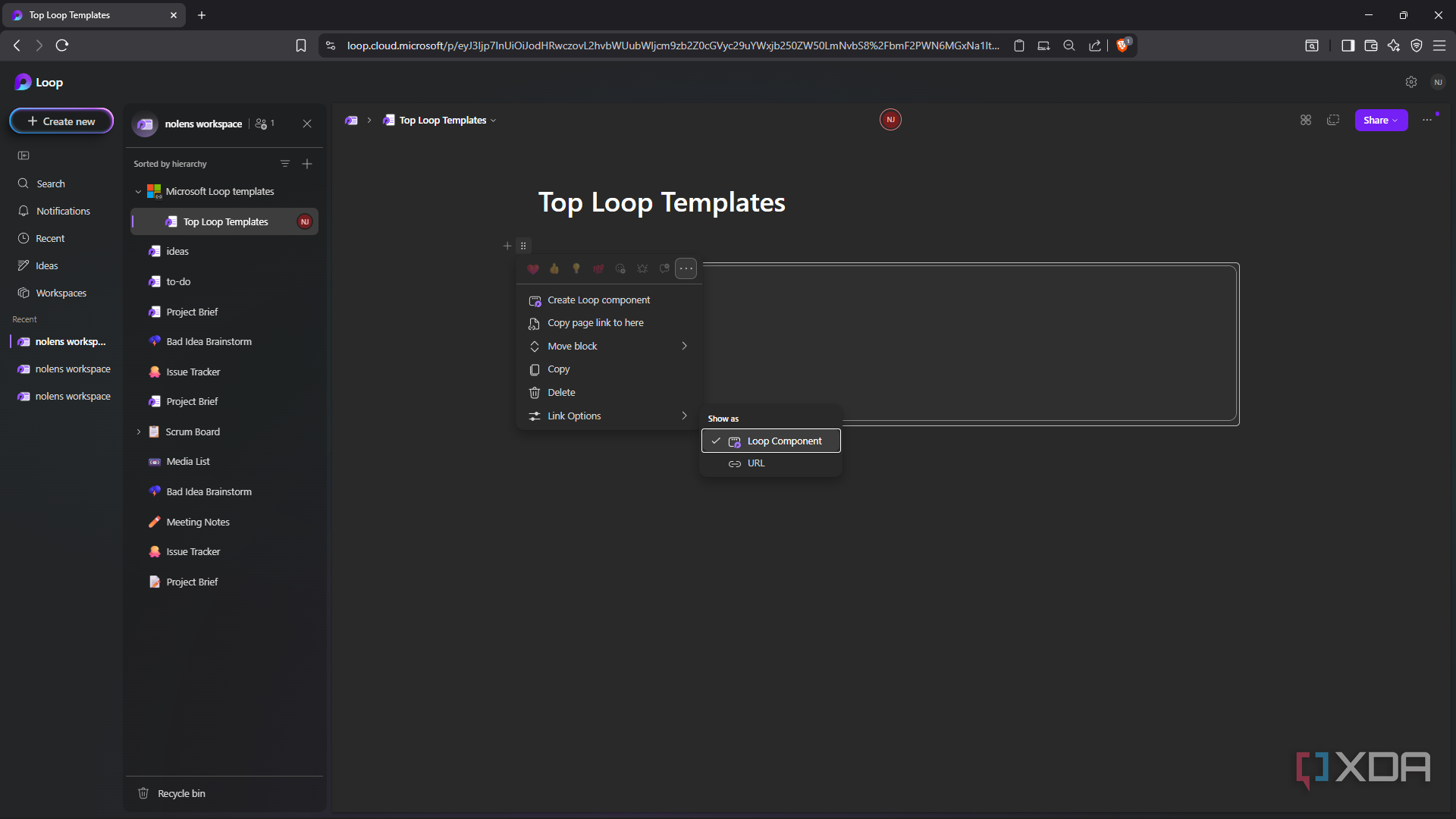Click the red NJ presence avatar
The height and width of the screenshot is (819, 1456).
[x=890, y=120]
